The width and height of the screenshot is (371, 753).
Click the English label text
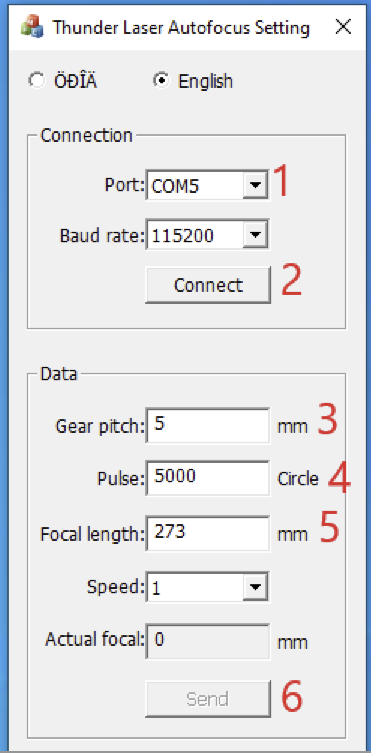point(205,81)
